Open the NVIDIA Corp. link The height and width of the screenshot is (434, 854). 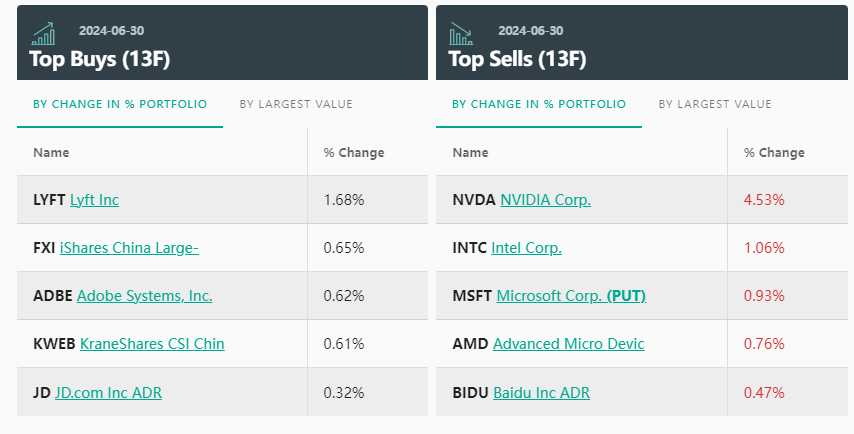[545, 200]
